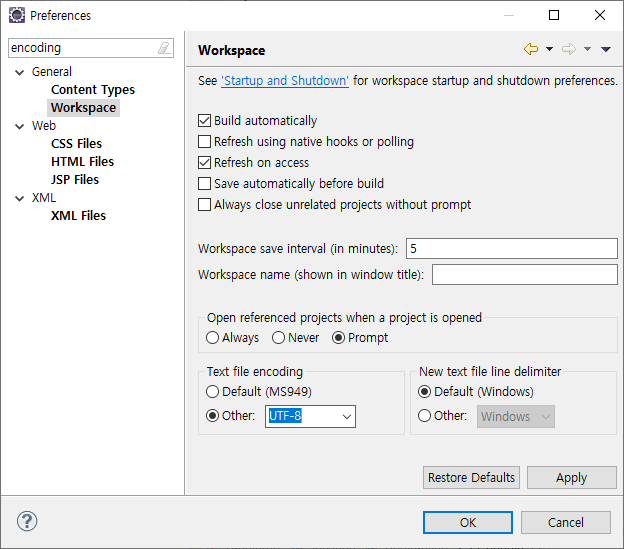Open Content Types preference page
624x549 pixels.
pos(93,90)
